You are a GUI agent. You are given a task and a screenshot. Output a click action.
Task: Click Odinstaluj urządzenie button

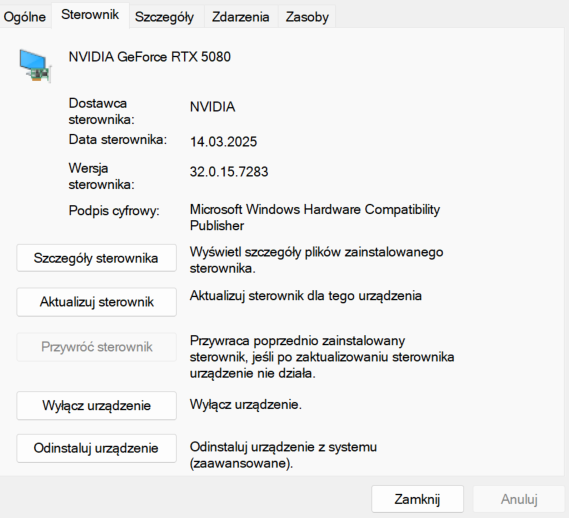[x=96, y=448]
